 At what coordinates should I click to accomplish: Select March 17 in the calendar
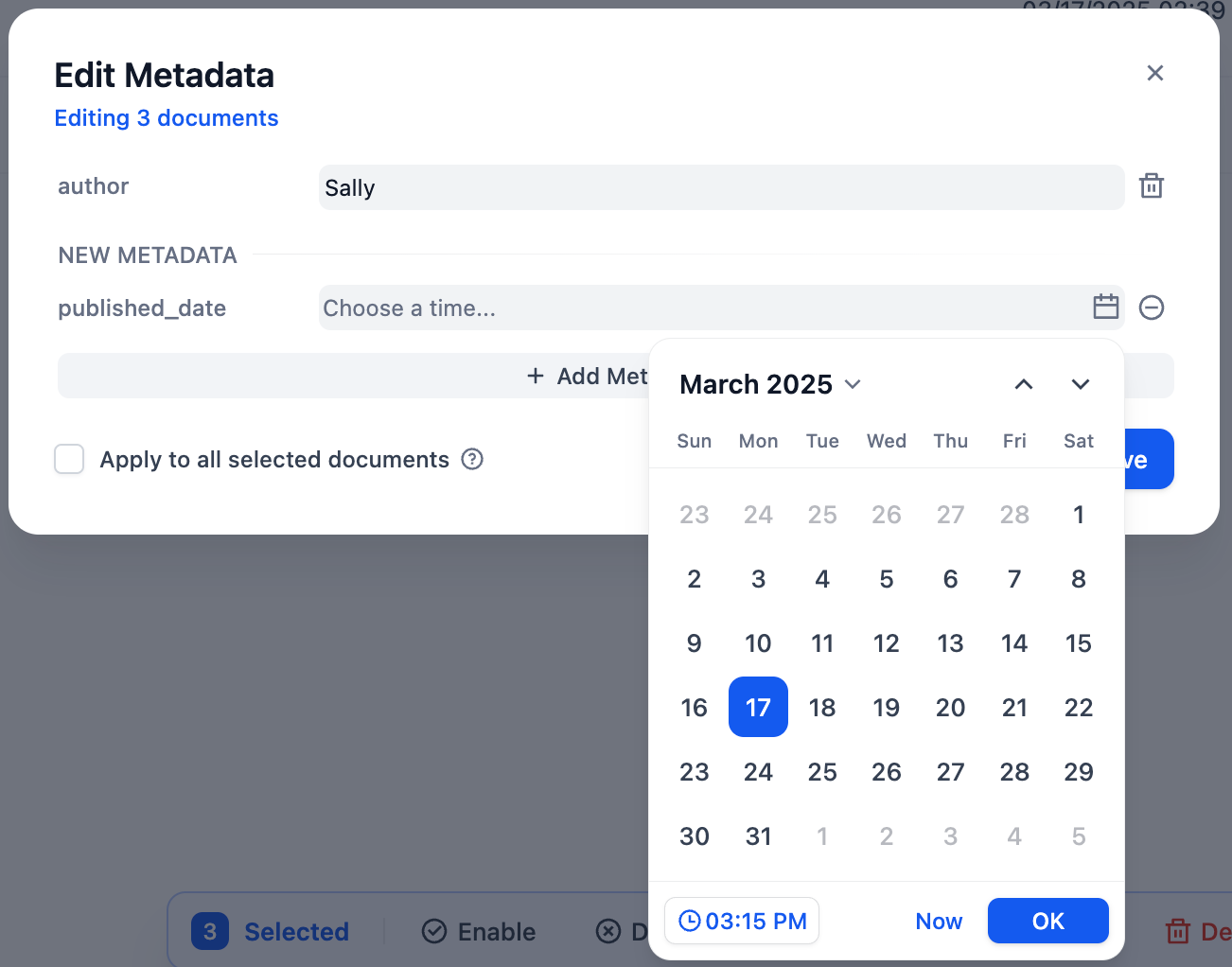758,707
